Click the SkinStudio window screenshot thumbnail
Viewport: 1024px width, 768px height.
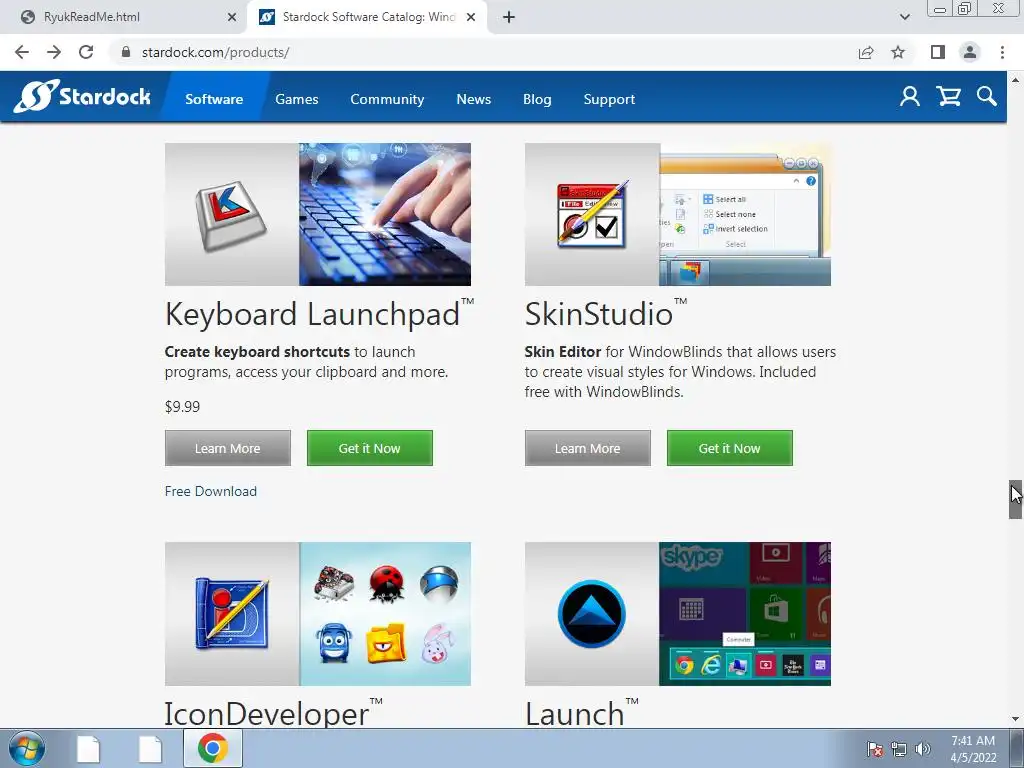tap(745, 214)
